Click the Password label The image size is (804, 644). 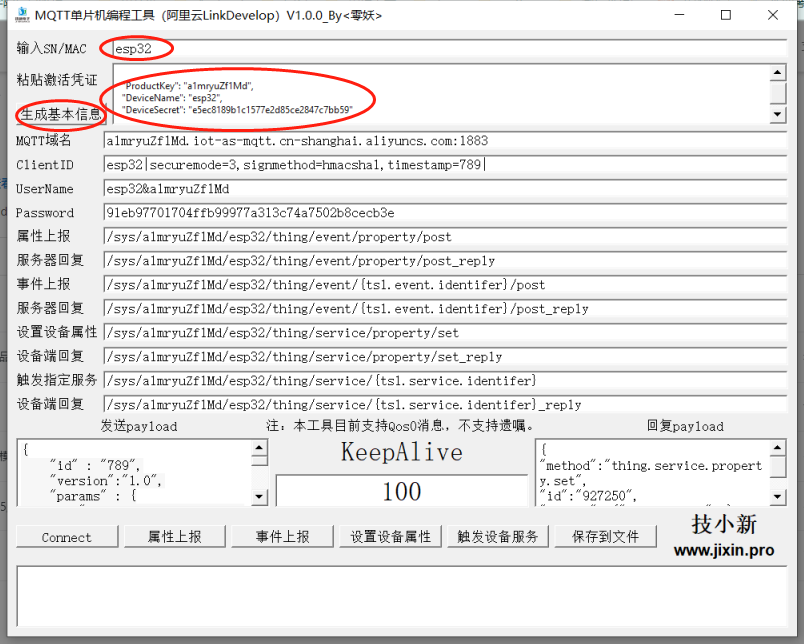45,213
